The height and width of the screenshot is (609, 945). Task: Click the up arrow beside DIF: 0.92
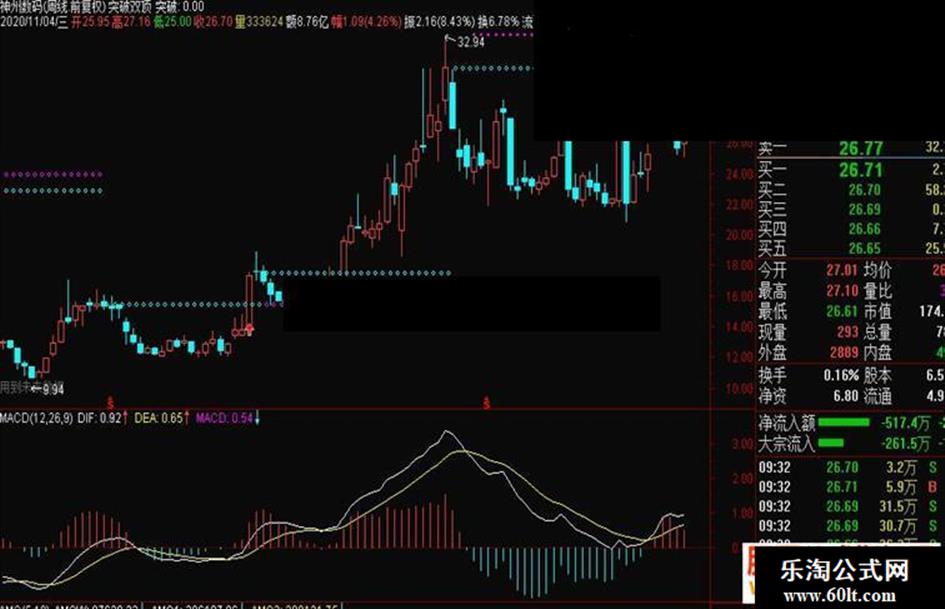point(125,418)
